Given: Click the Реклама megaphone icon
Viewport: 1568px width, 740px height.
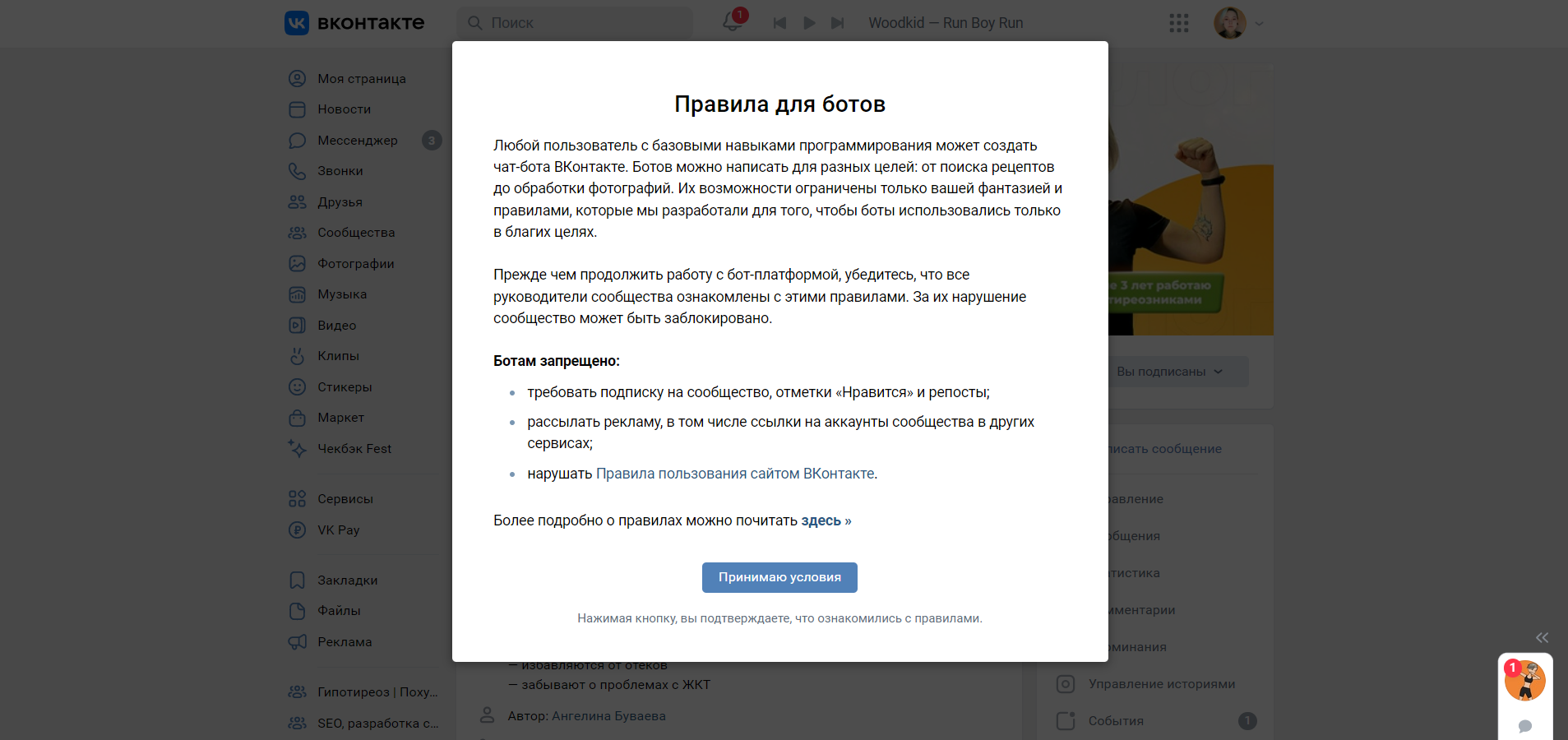Looking at the screenshot, I should pyautogui.click(x=297, y=642).
